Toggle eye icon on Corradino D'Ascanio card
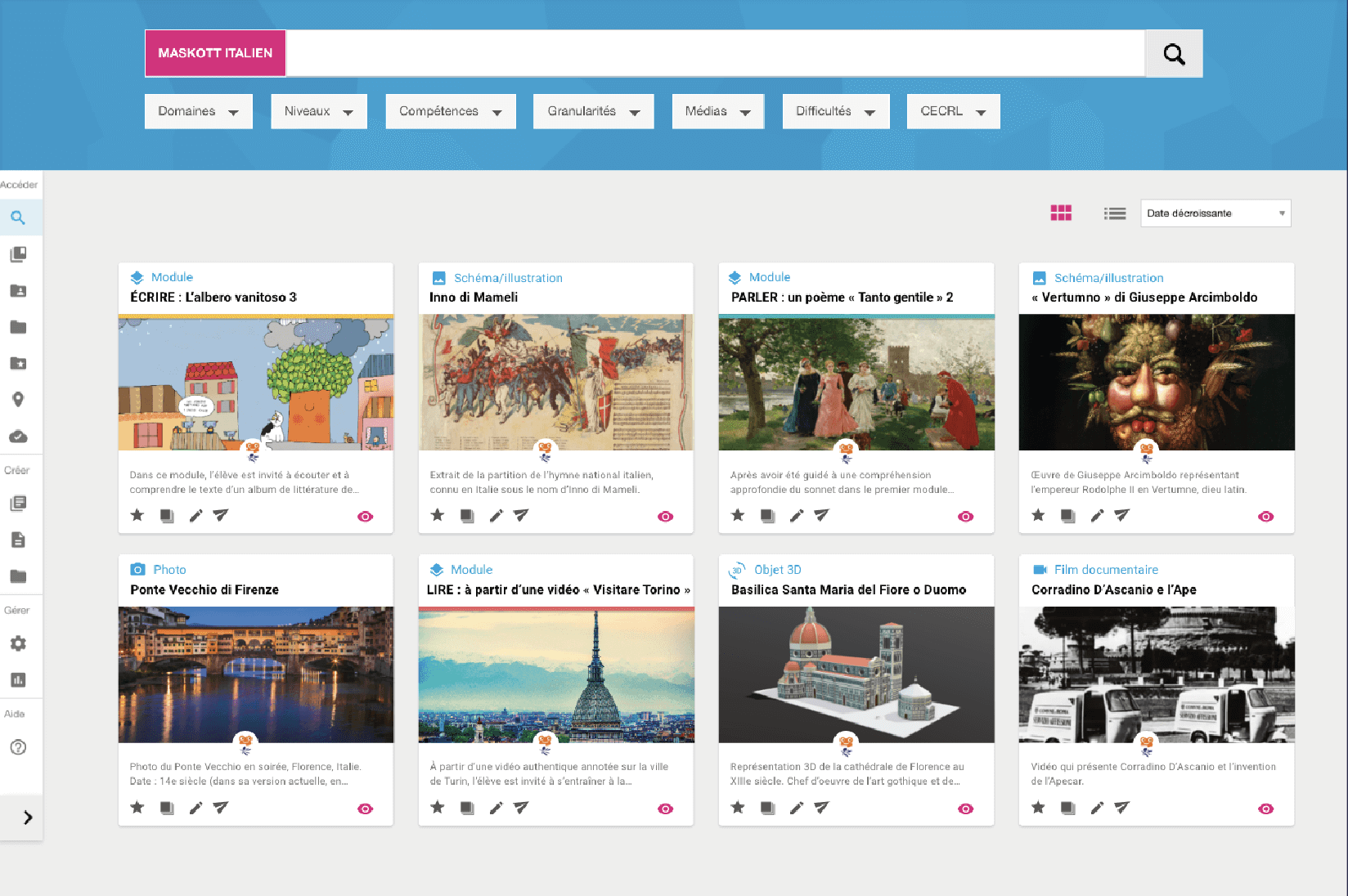 click(1265, 809)
